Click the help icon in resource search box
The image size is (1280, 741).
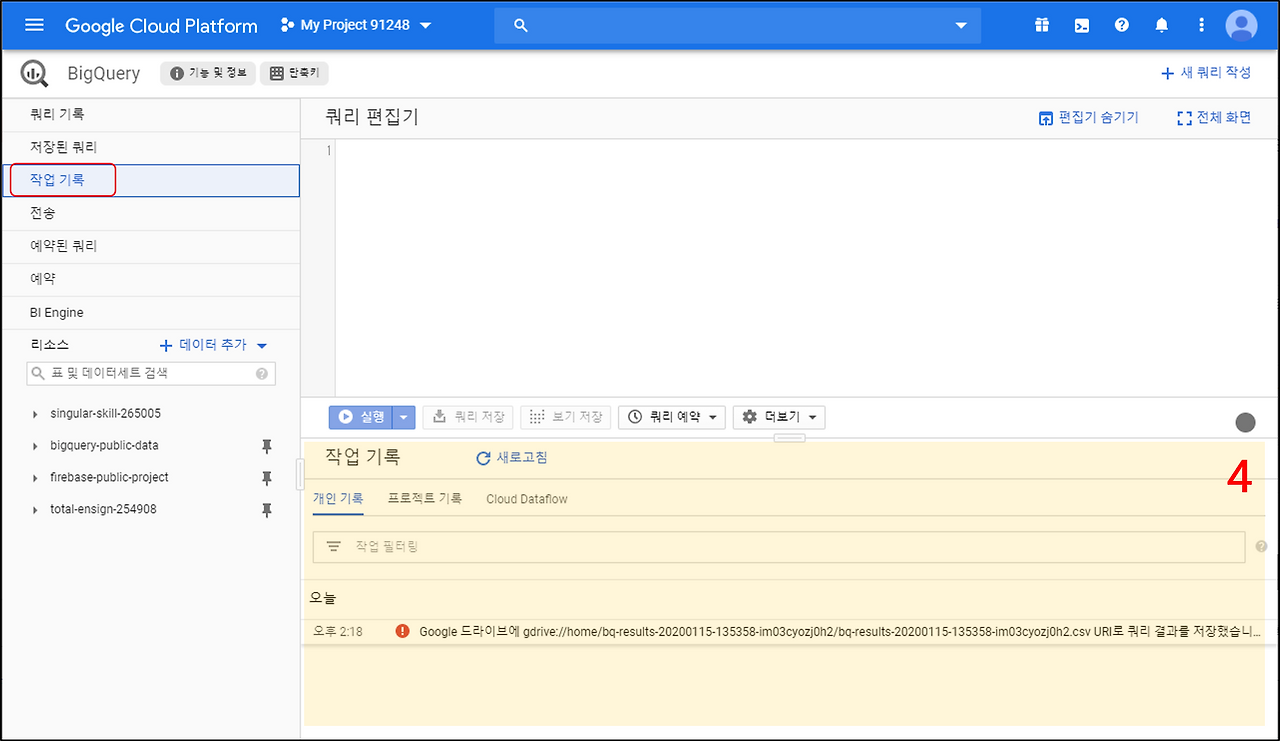pos(262,373)
